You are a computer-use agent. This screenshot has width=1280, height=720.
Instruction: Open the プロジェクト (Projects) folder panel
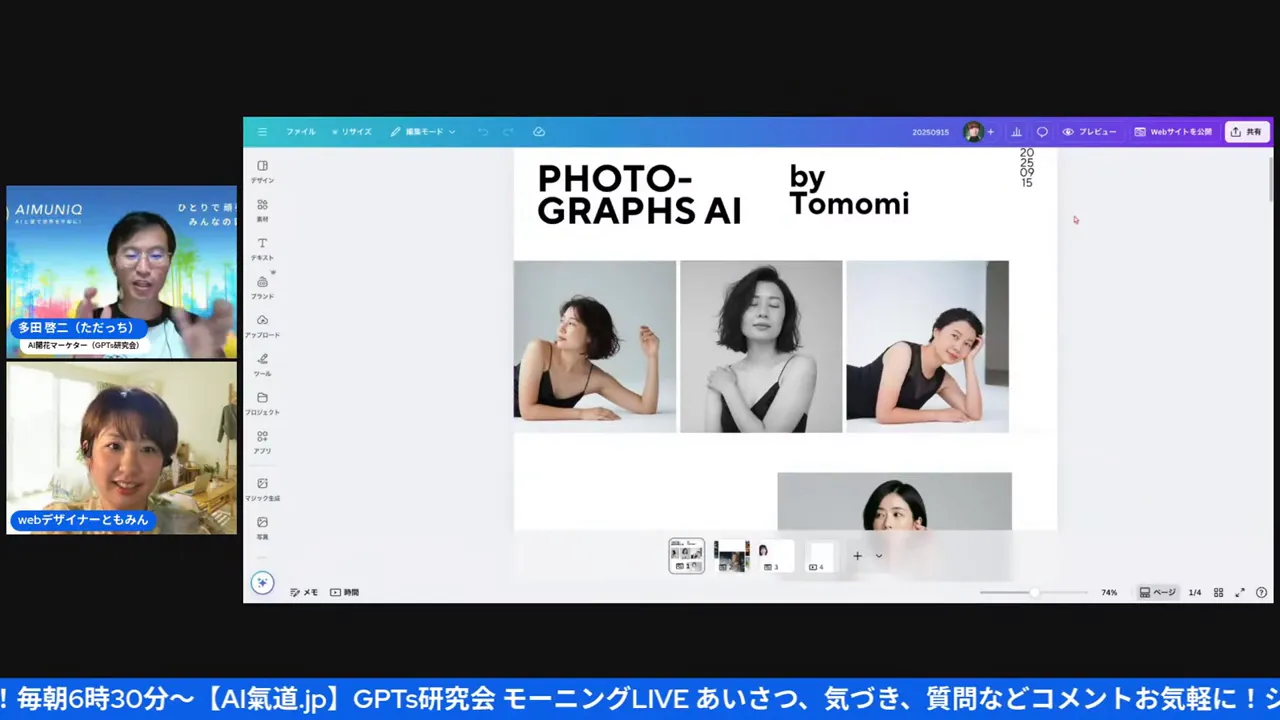(x=262, y=403)
